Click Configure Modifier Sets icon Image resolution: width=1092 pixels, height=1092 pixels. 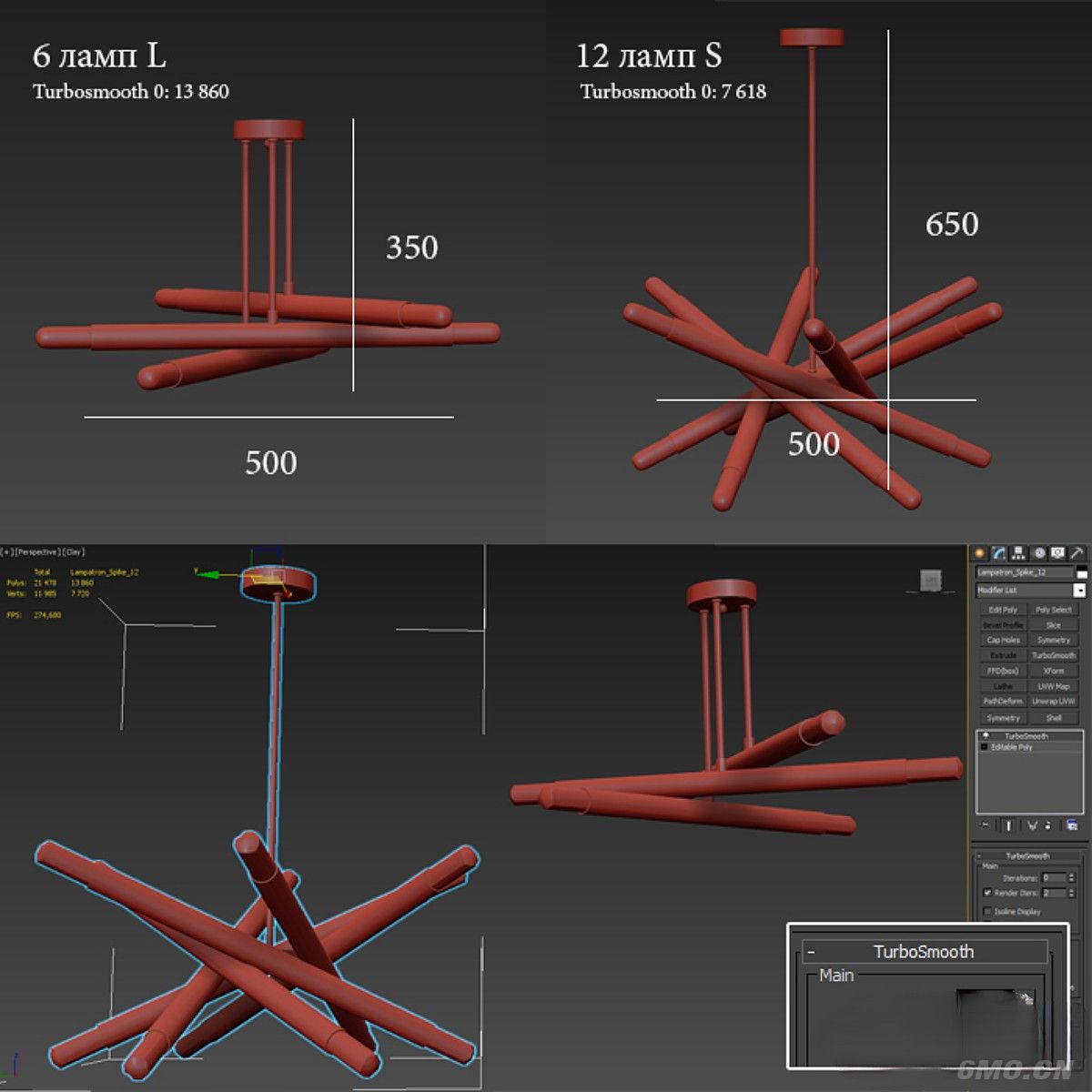coord(1072,825)
